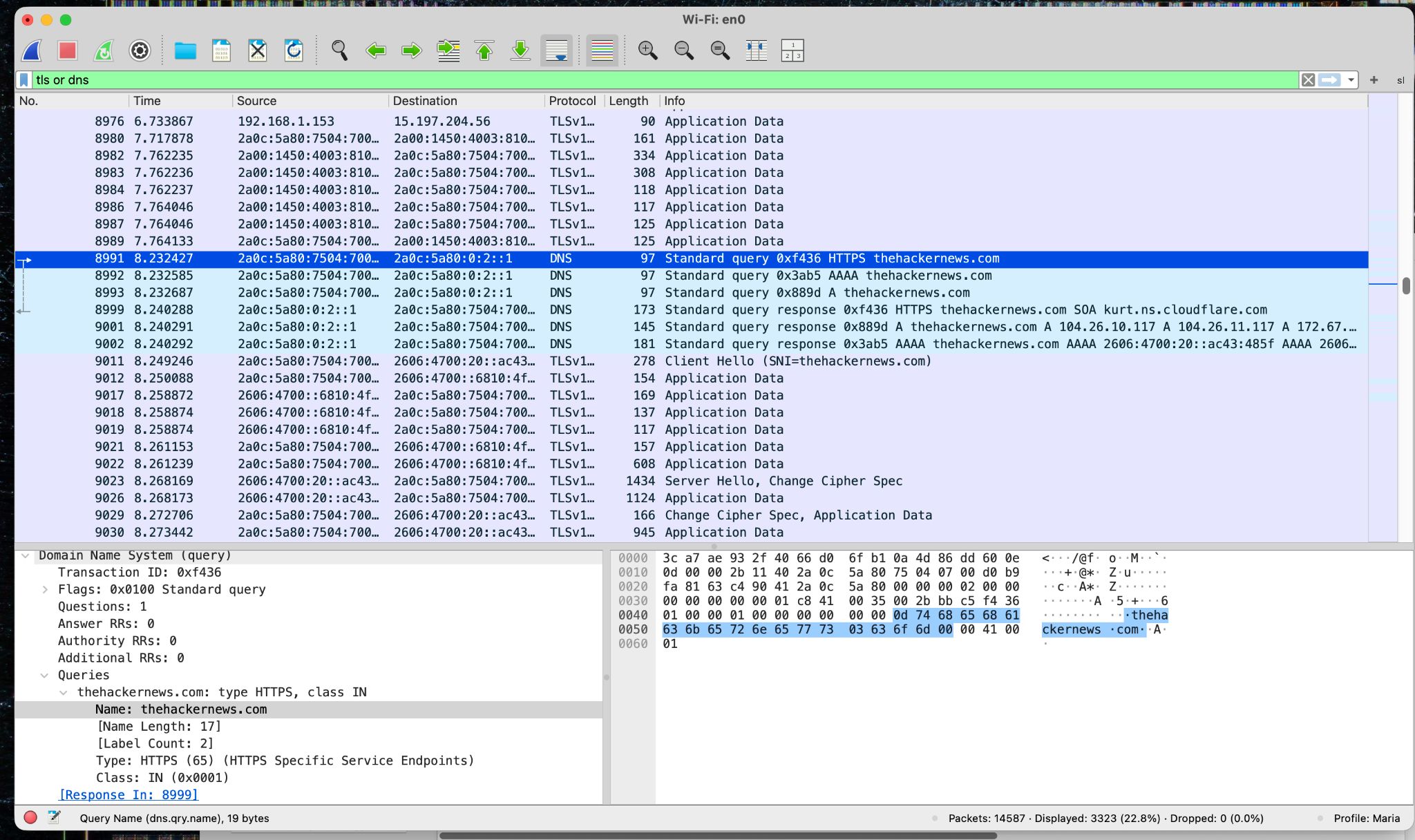This screenshot has height=840, width=1415.
Task: Click the packet list vertical scrollbar thumb
Action: pyautogui.click(x=1406, y=286)
